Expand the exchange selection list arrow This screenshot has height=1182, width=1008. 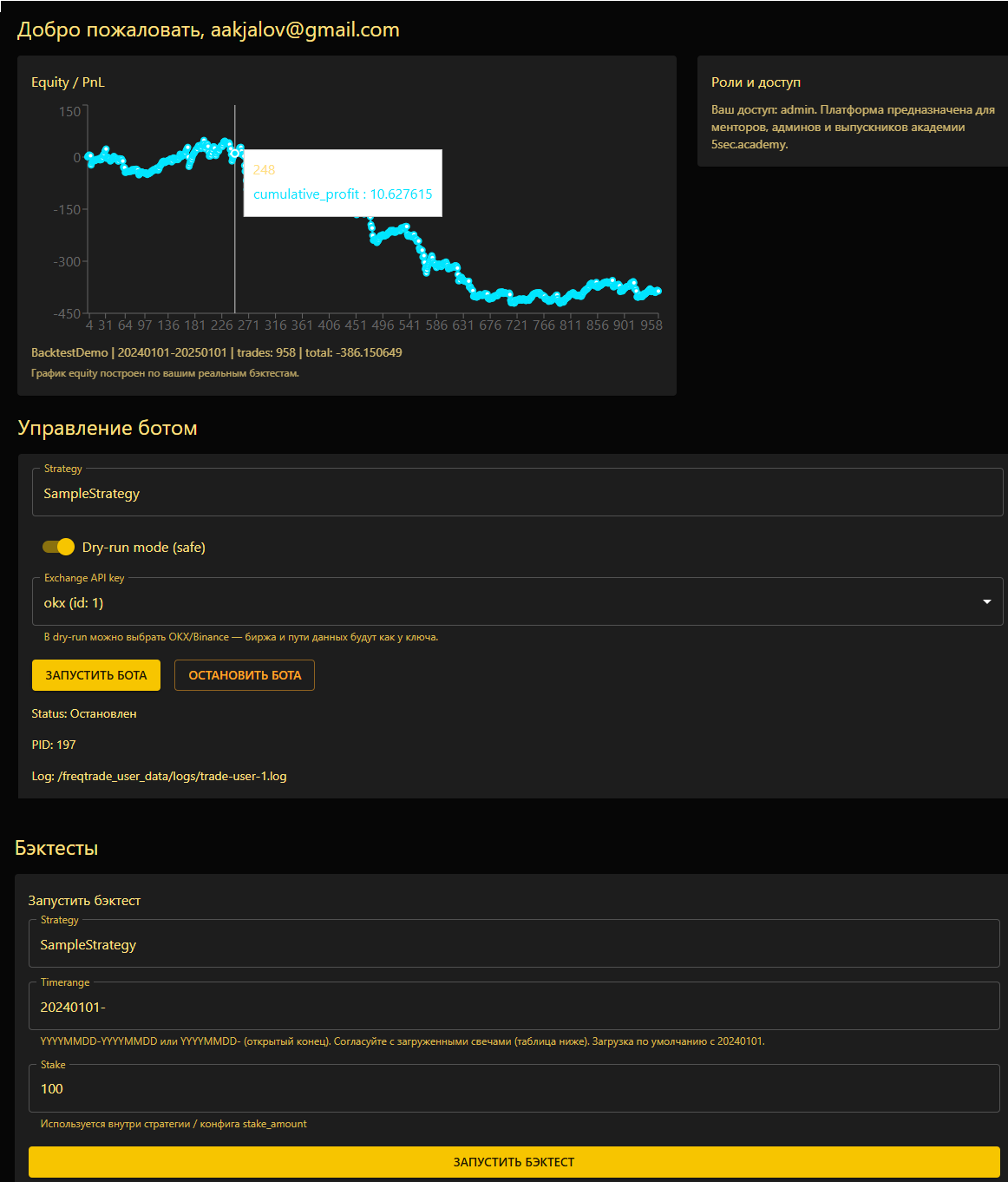[x=986, y=601]
